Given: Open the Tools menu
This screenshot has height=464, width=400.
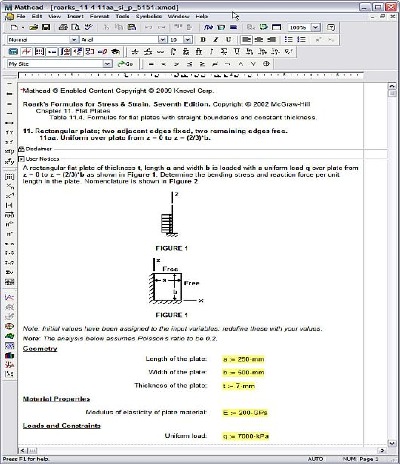Looking at the screenshot, I should [122, 16].
